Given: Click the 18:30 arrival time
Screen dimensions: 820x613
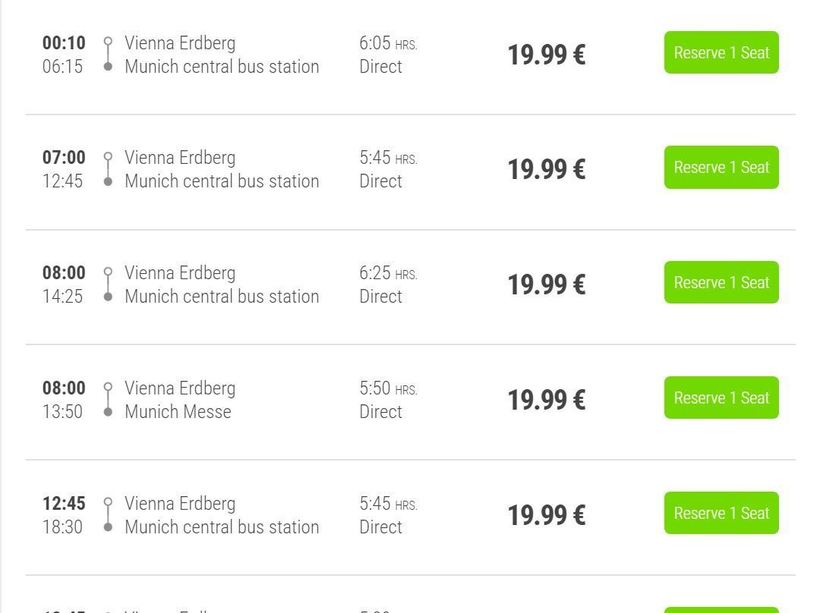Looking at the screenshot, I should (x=63, y=527).
